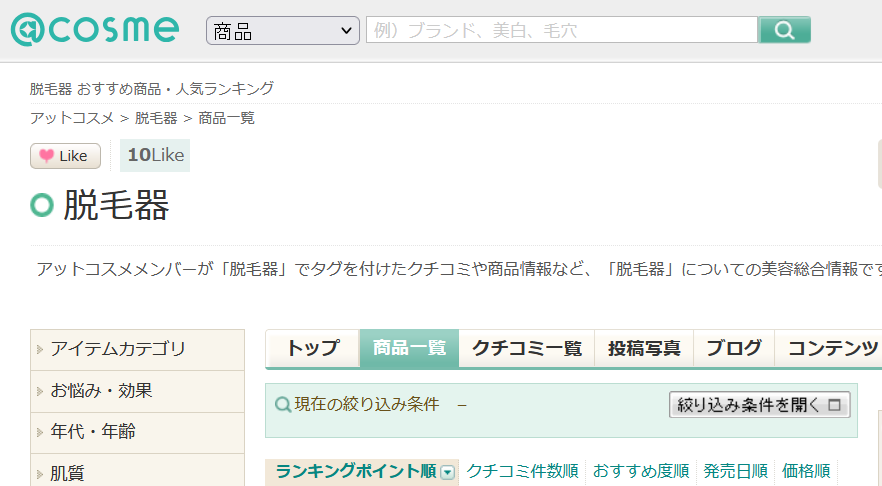
Task: Sort products by 発売日順
Action: click(x=735, y=471)
